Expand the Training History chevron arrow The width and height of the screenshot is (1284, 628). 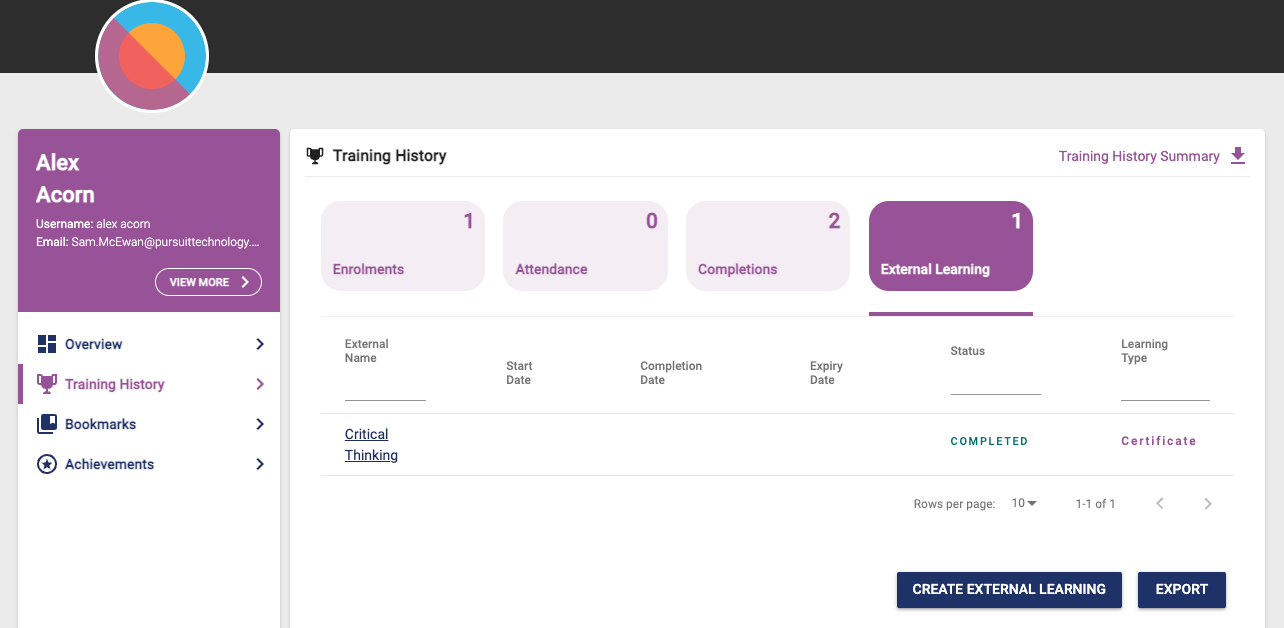260,384
